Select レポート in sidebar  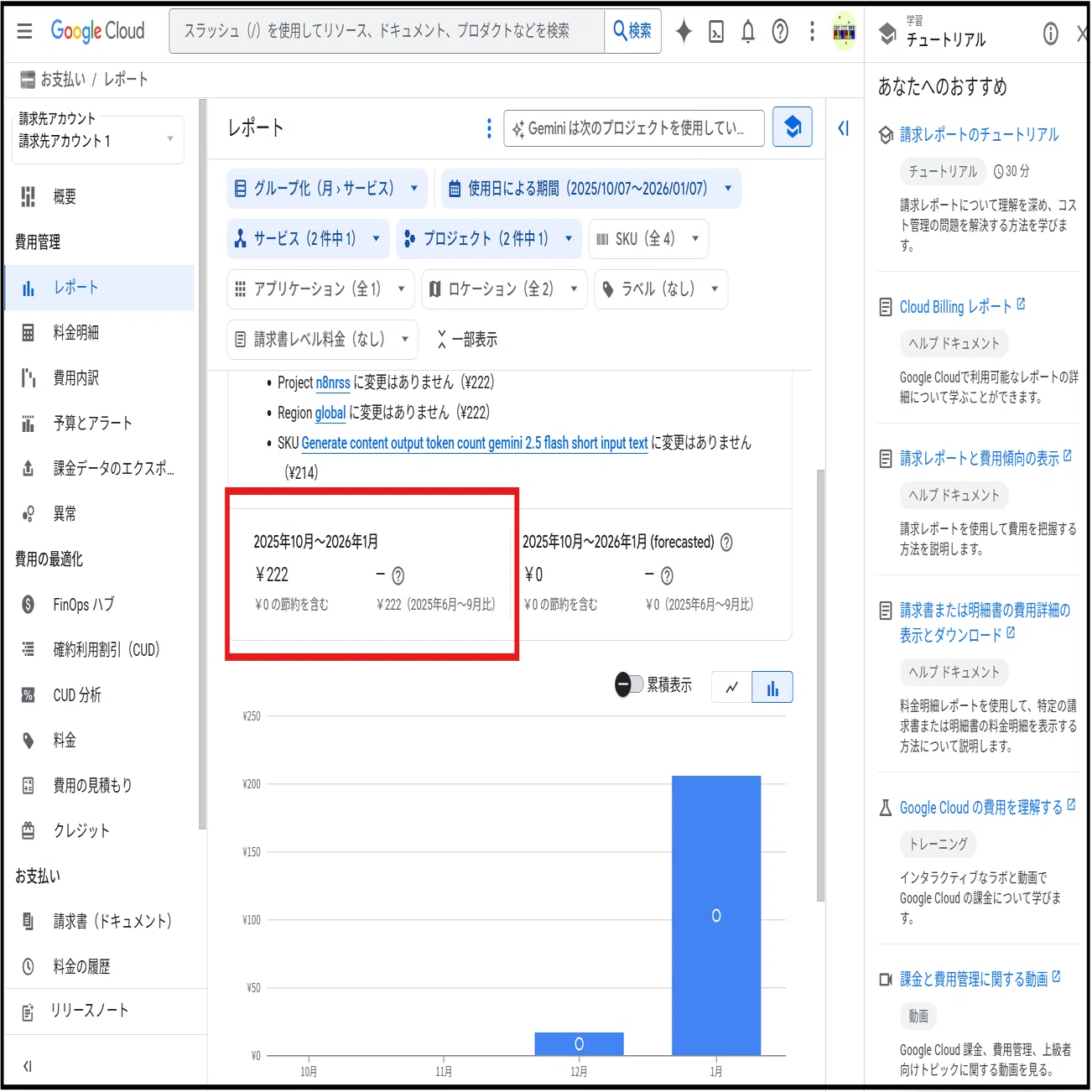click(99, 288)
